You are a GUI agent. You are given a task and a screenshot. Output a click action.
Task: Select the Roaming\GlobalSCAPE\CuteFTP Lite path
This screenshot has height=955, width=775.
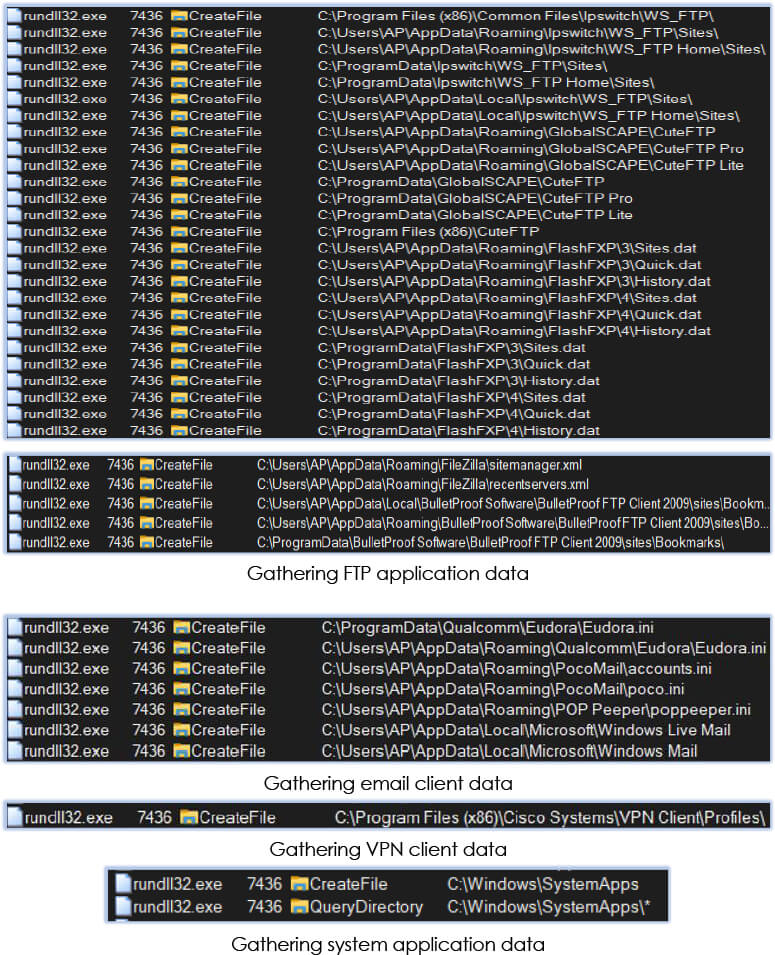point(531,166)
